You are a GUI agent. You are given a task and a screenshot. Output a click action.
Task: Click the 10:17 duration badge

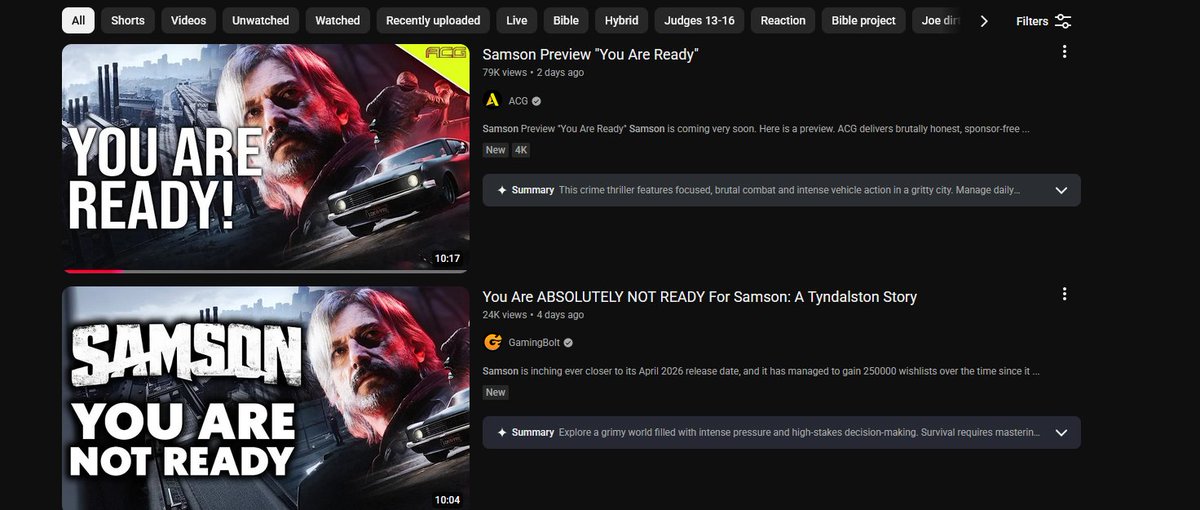[447, 258]
